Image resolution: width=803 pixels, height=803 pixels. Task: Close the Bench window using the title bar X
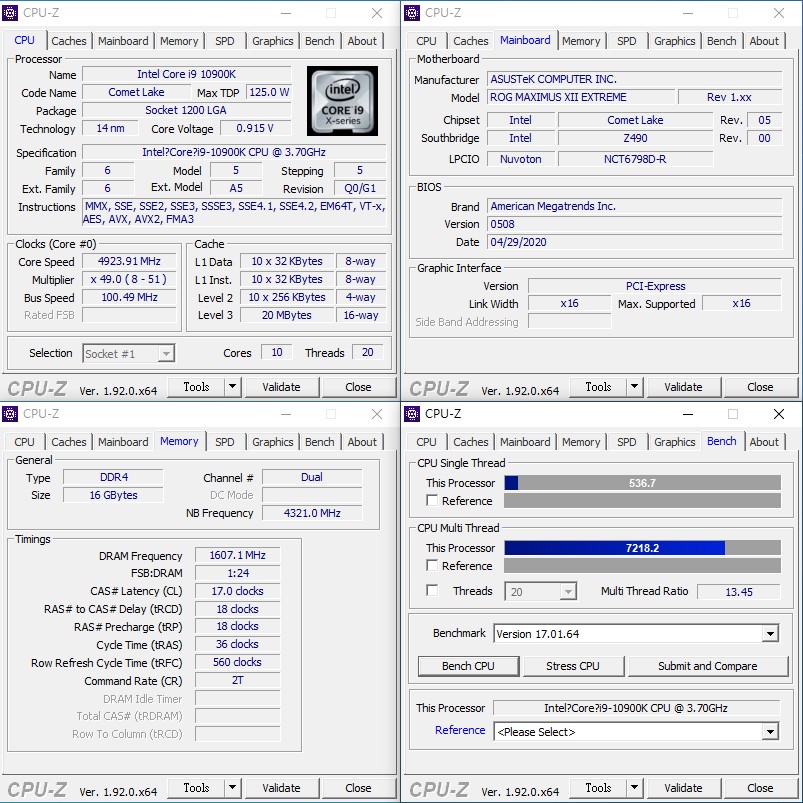point(778,414)
